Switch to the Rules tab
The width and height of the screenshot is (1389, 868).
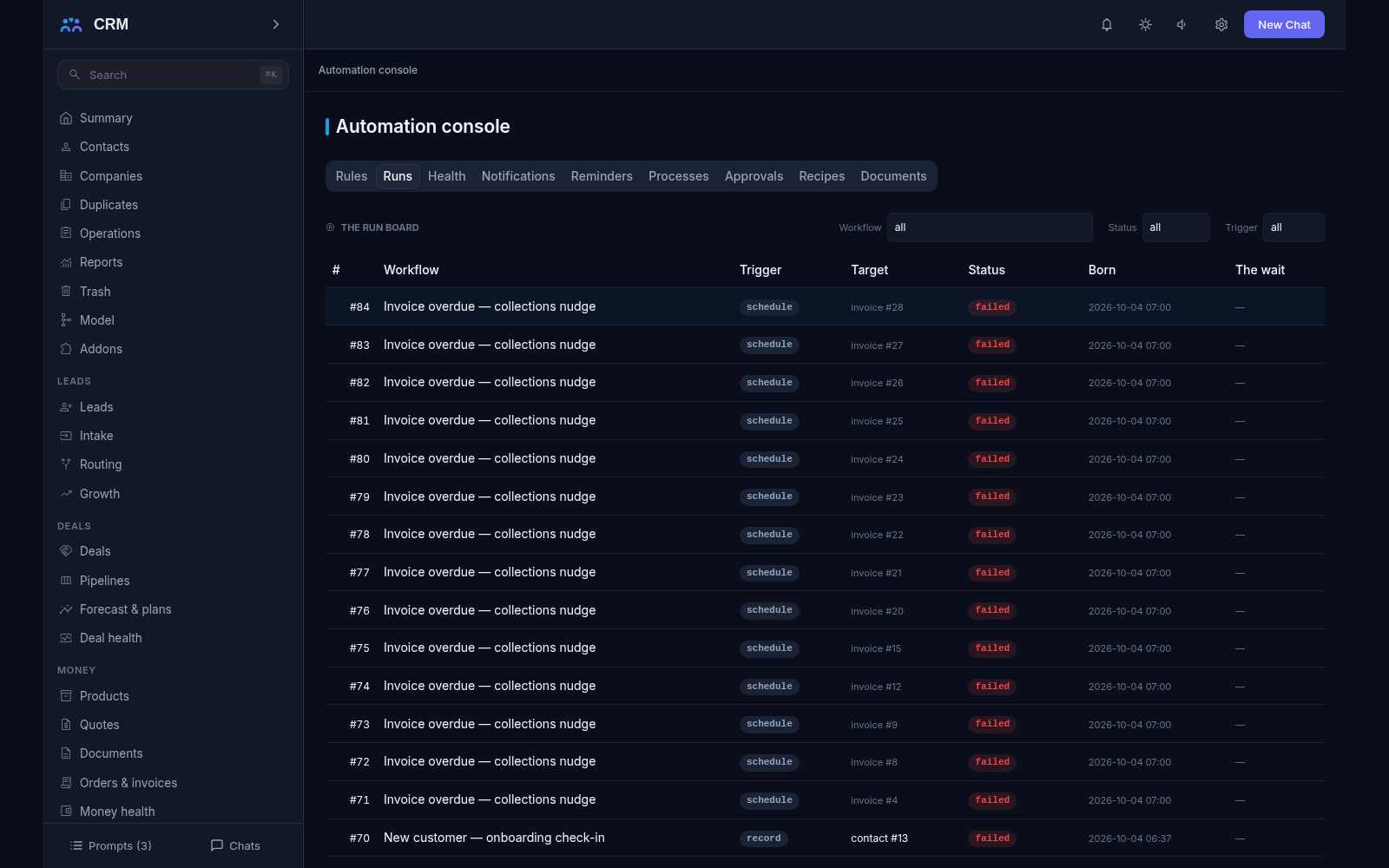click(x=352, y=176)
